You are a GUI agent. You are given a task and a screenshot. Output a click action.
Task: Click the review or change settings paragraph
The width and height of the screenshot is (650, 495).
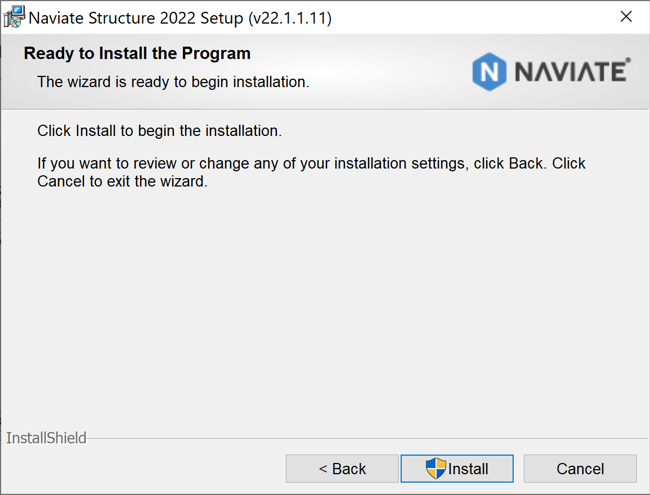point(311,172)
